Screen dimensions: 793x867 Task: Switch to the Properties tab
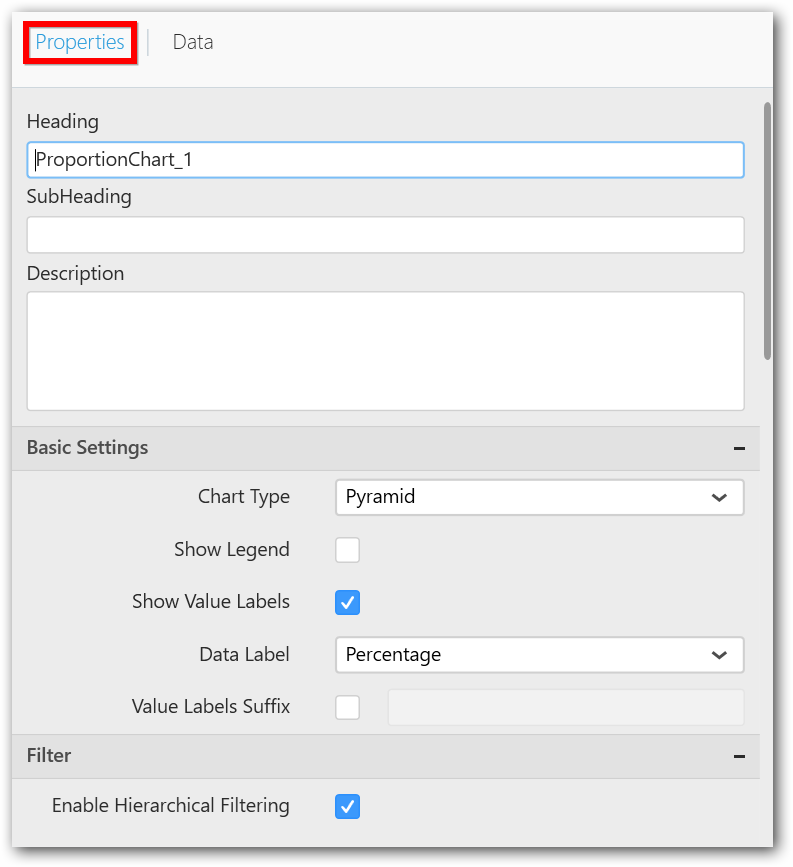tap(80, 42)
